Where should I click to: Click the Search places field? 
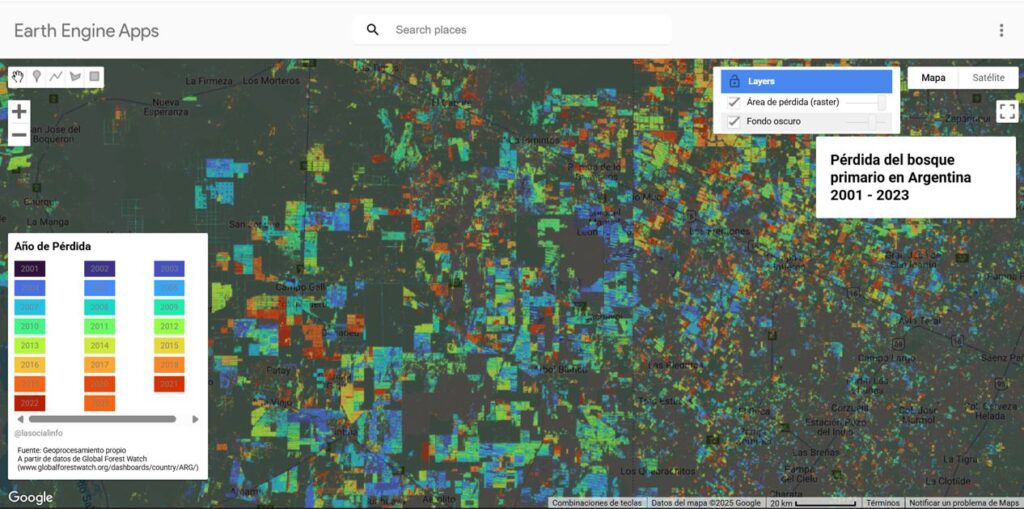(x=520, y=30)
